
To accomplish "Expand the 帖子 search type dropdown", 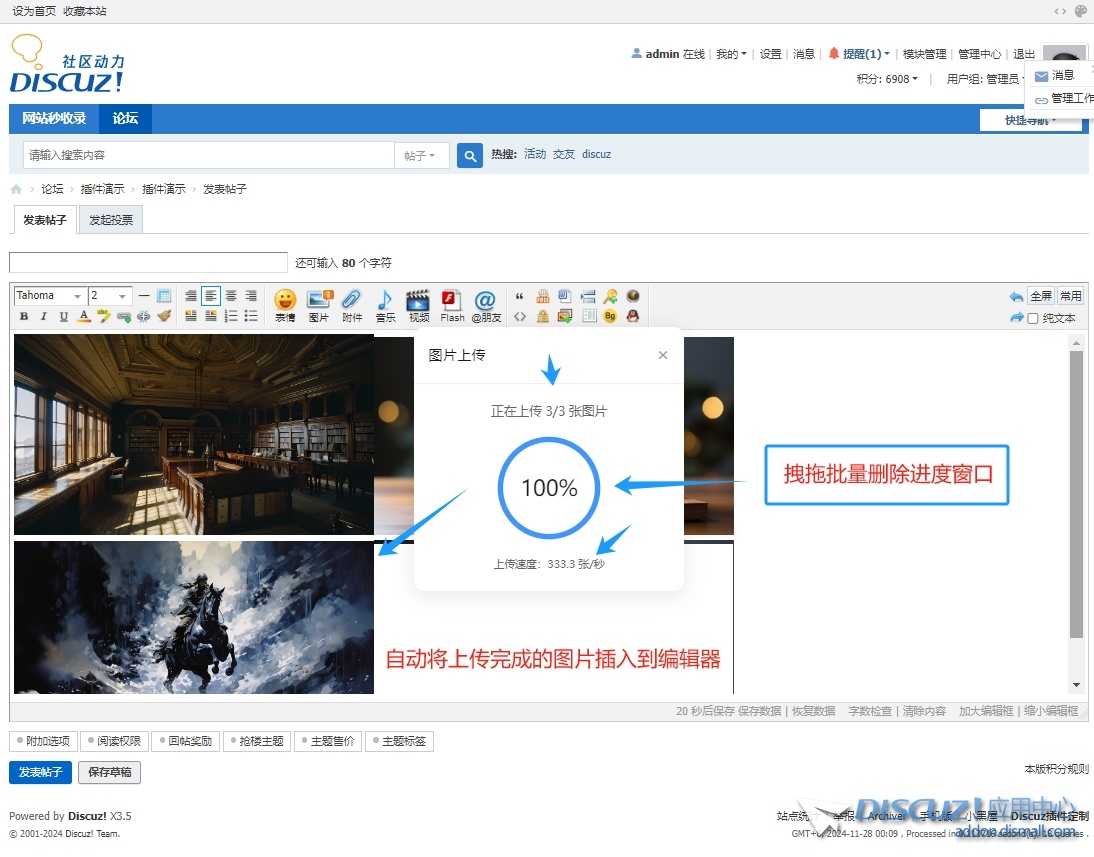I will click(421, 155).
